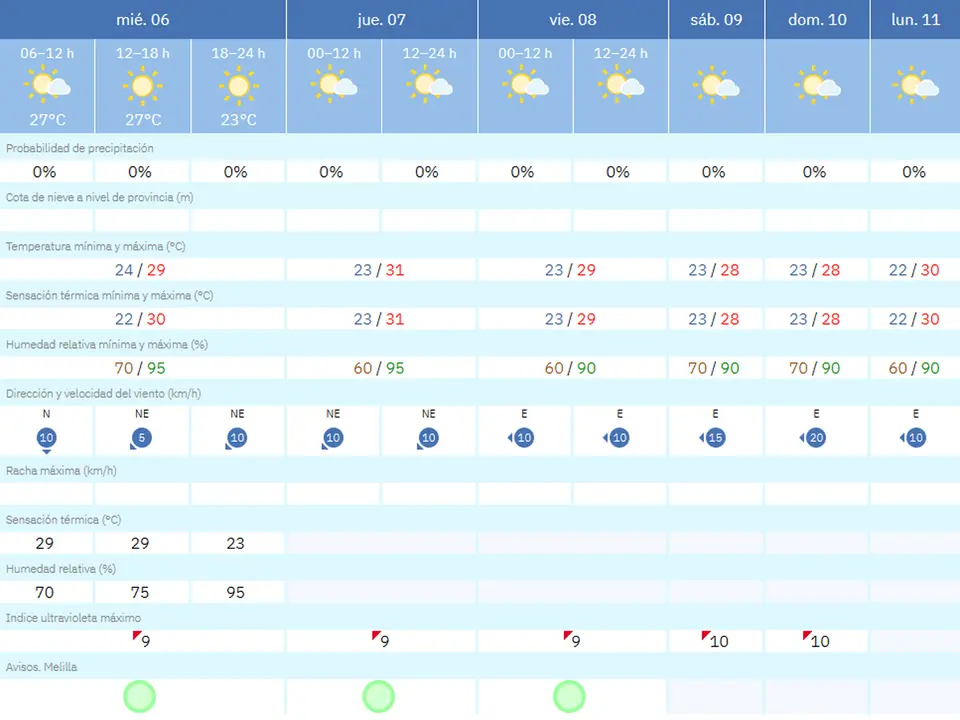Click the Probabilidad de precipitación row label
This screenshot has height=720, width=960.
pos(80,148)
